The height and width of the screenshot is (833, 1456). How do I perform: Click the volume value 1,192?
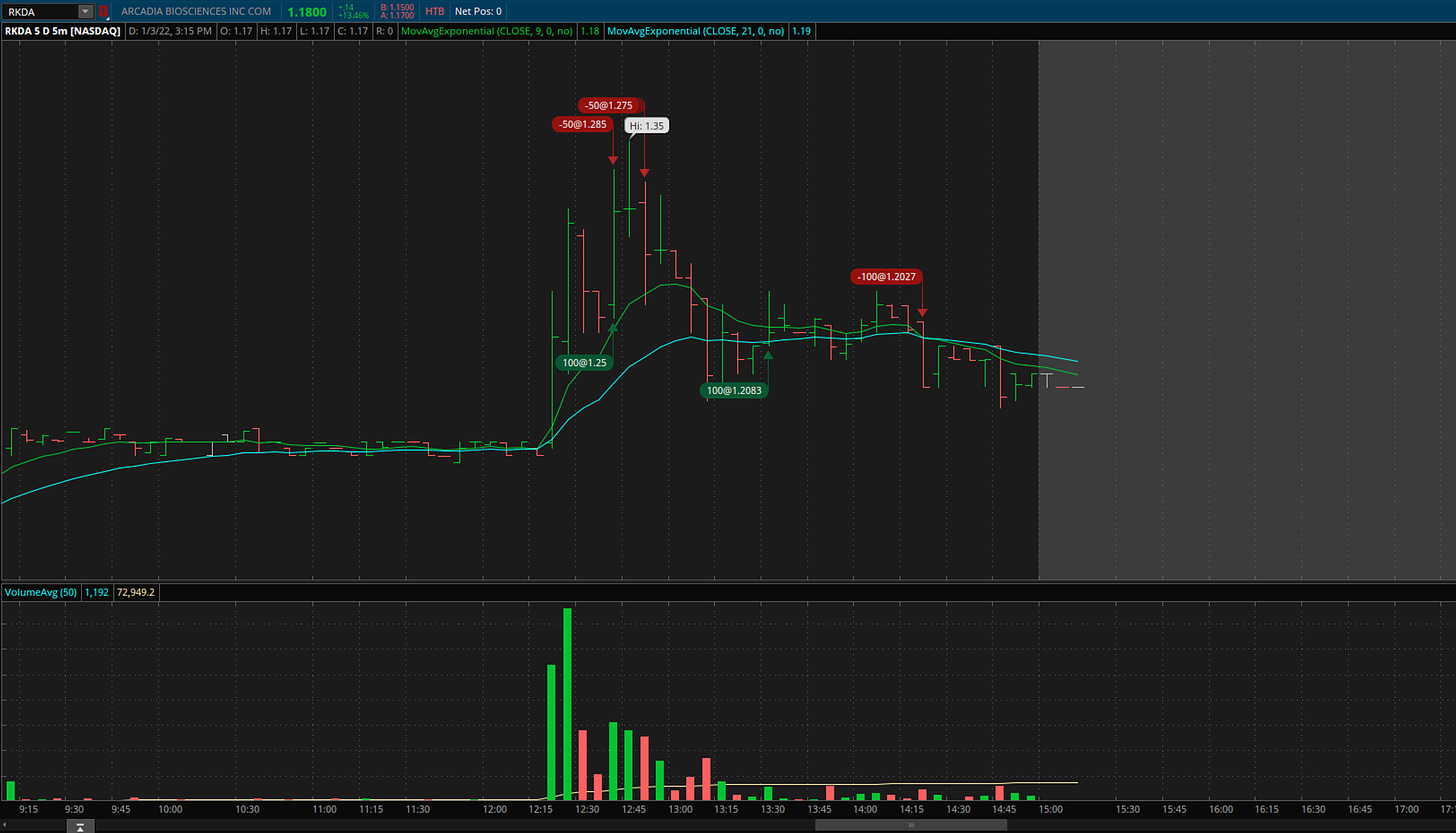point(96,592)
